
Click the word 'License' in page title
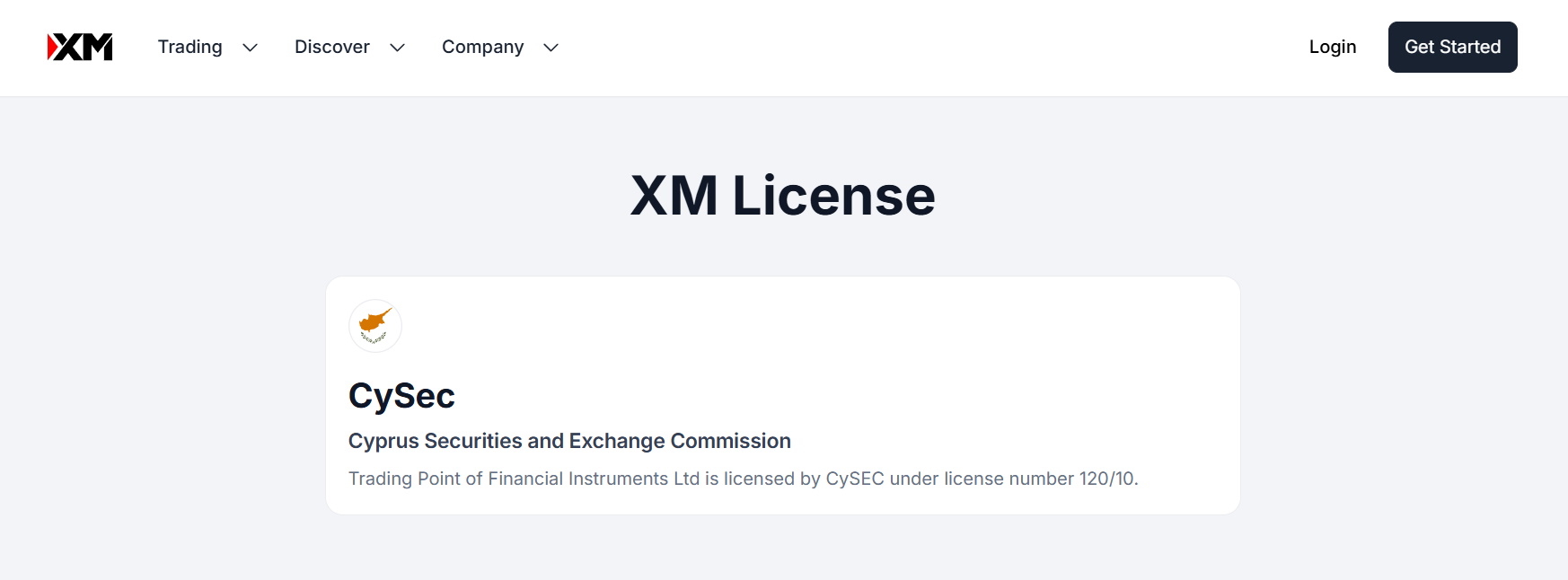(833, 196)
